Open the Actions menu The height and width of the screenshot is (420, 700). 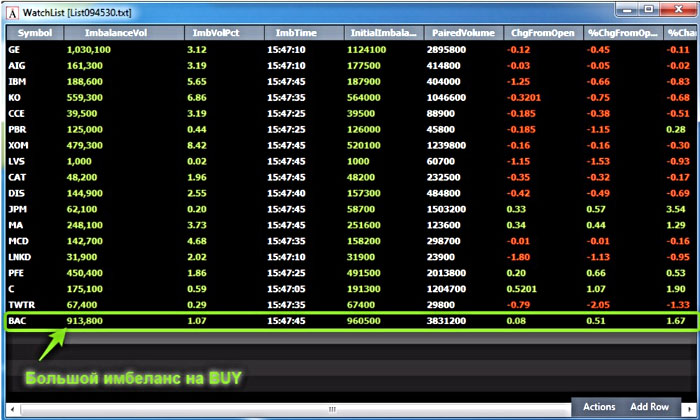point(599,407)
